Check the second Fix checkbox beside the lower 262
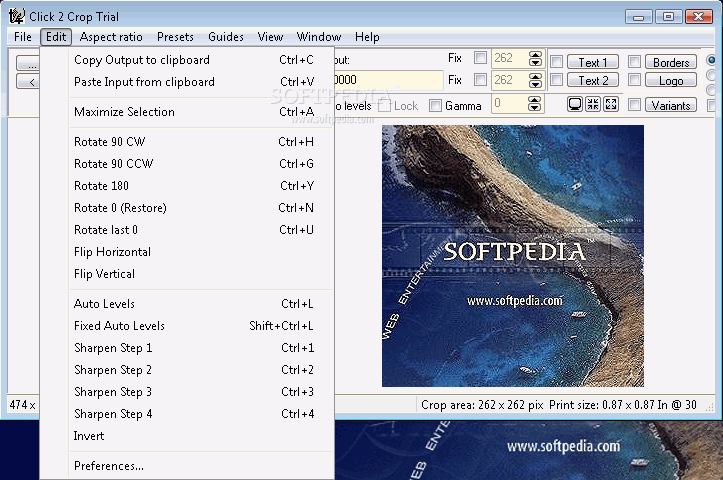This screenshot has height=480, width=723. tap(480, 80)
